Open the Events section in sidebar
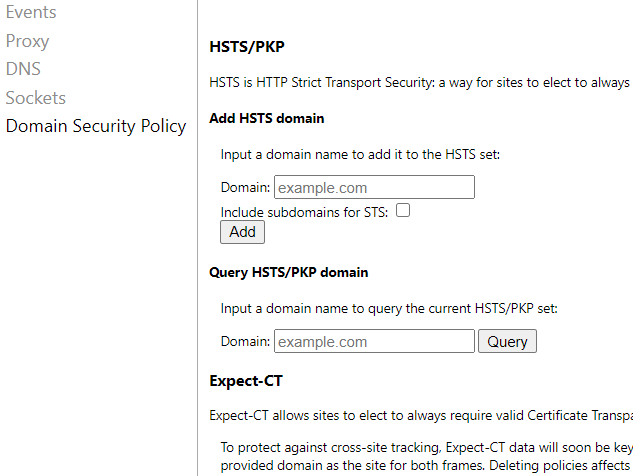This screenshot has height=476, width=633. coord(31,12)
